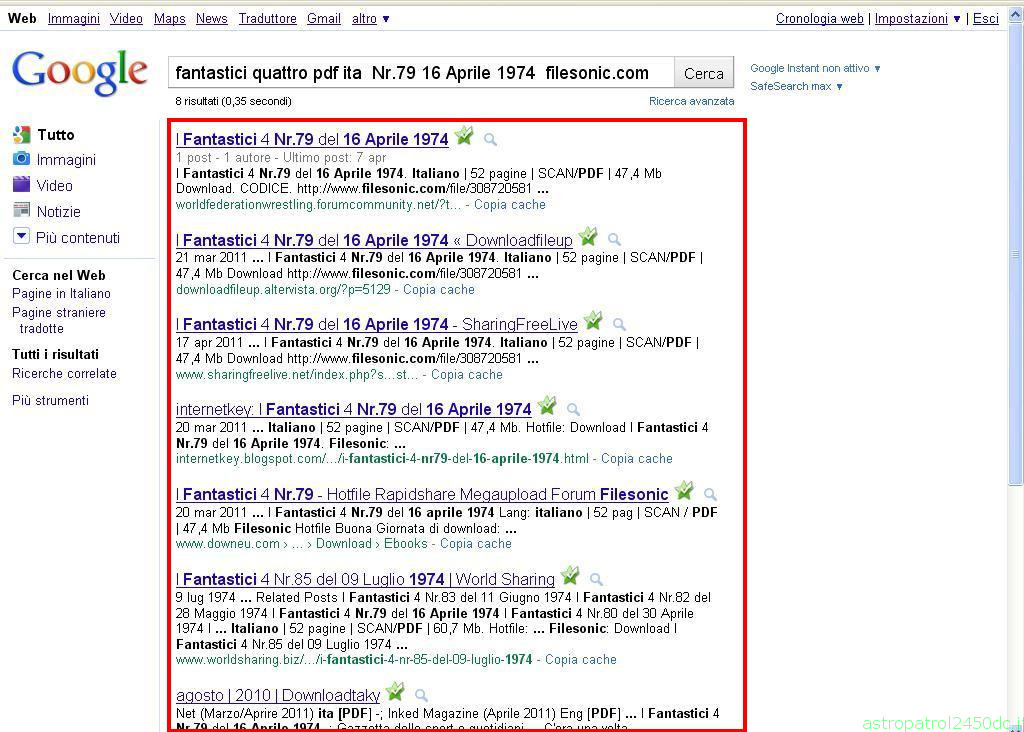Open the internetkey result title link
Screen dimensions: 1024x732
(x=353, y=409)
